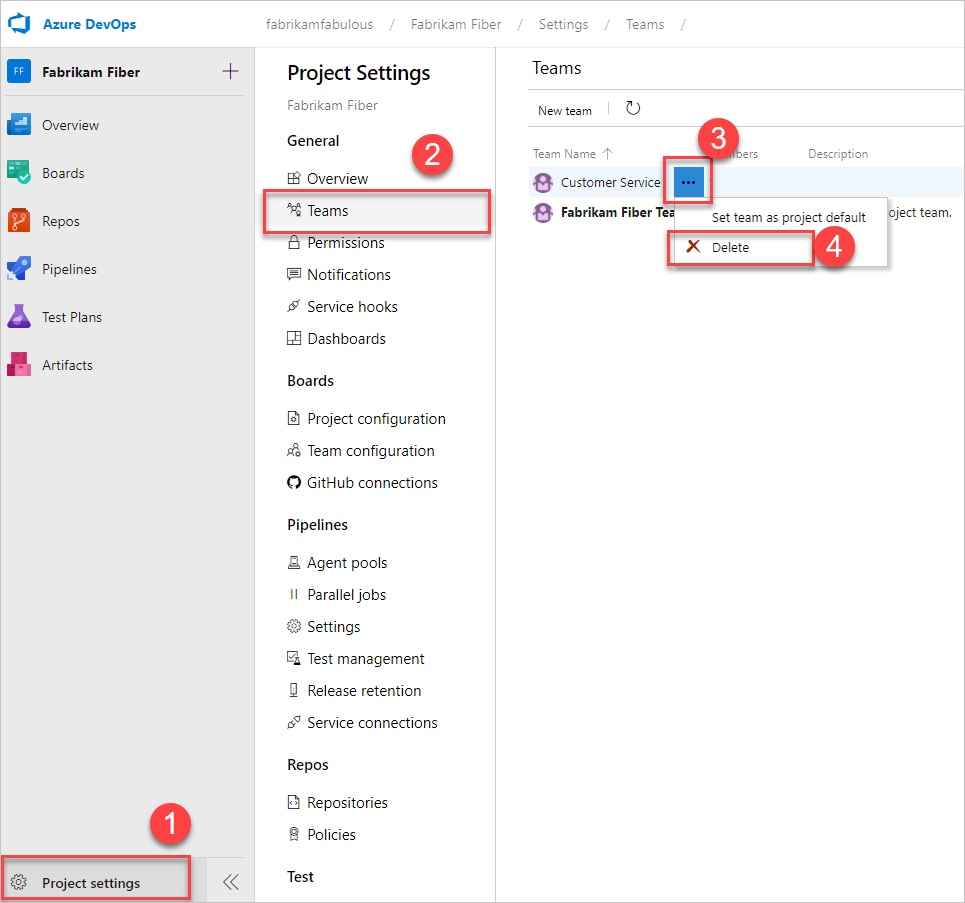Open Parallel jobs page
This screenshot has height=903, width=965.
coord(346,595)
